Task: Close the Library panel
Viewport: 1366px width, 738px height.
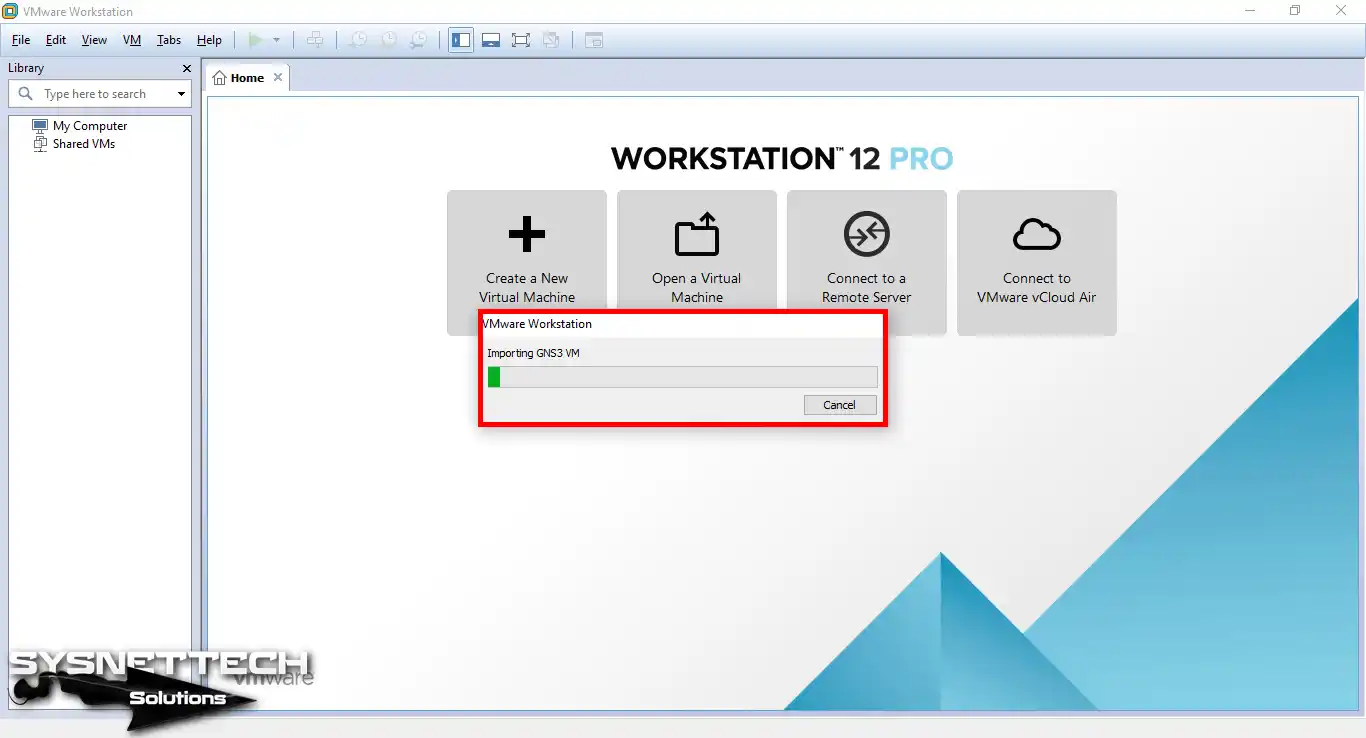Action: [186, 68]
